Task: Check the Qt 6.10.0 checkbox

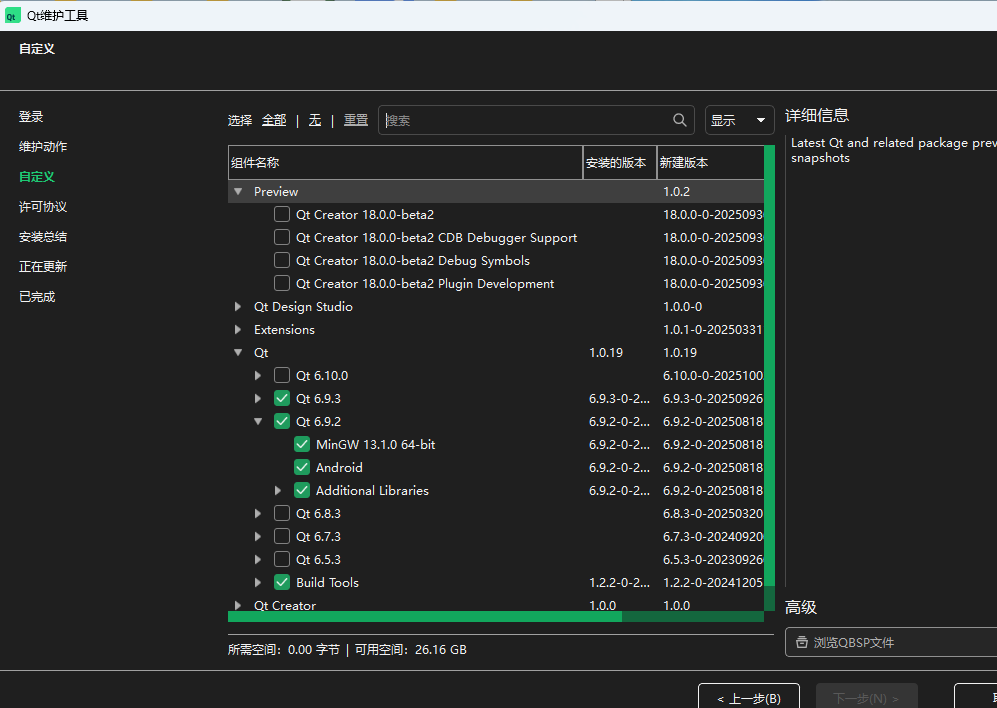Action: click(x=282, y=375)
